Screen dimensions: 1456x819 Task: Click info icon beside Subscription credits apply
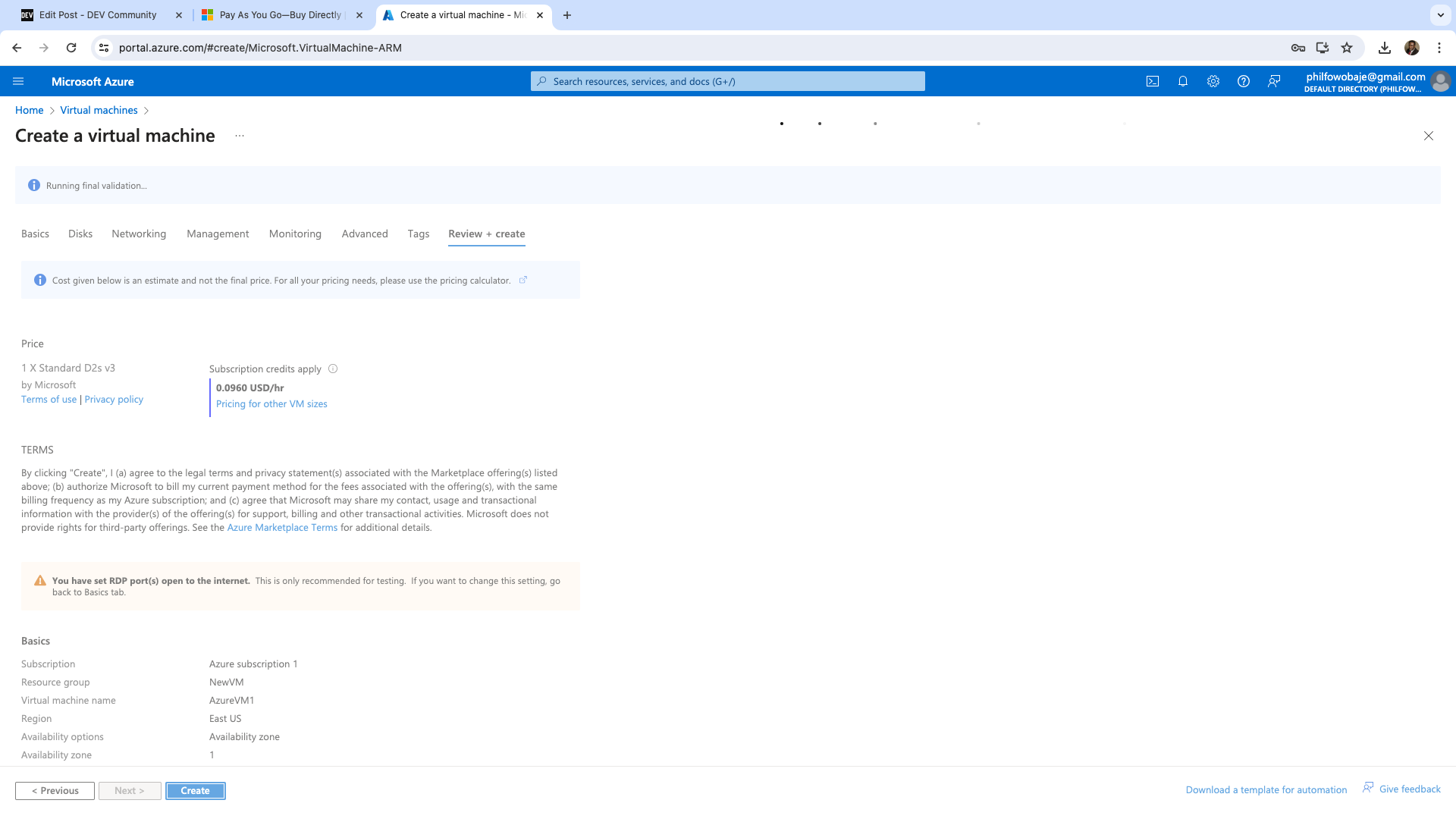pyautogui.click(x=333, y=369)
